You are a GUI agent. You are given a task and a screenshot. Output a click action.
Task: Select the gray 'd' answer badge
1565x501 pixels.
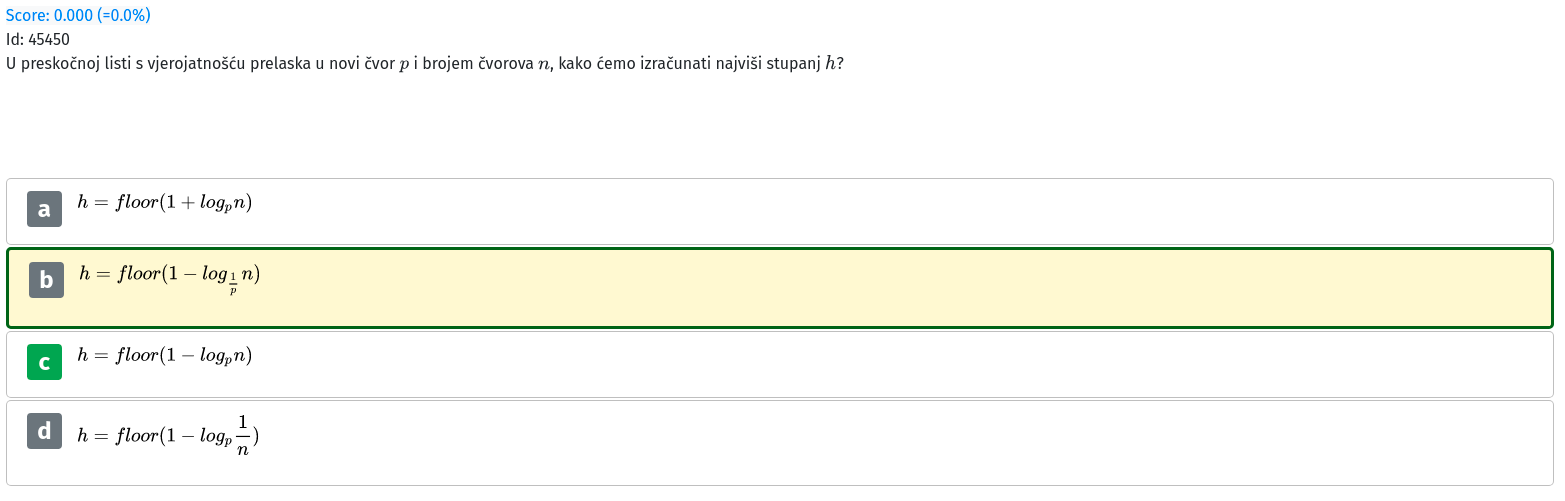(x=44, y=431)
